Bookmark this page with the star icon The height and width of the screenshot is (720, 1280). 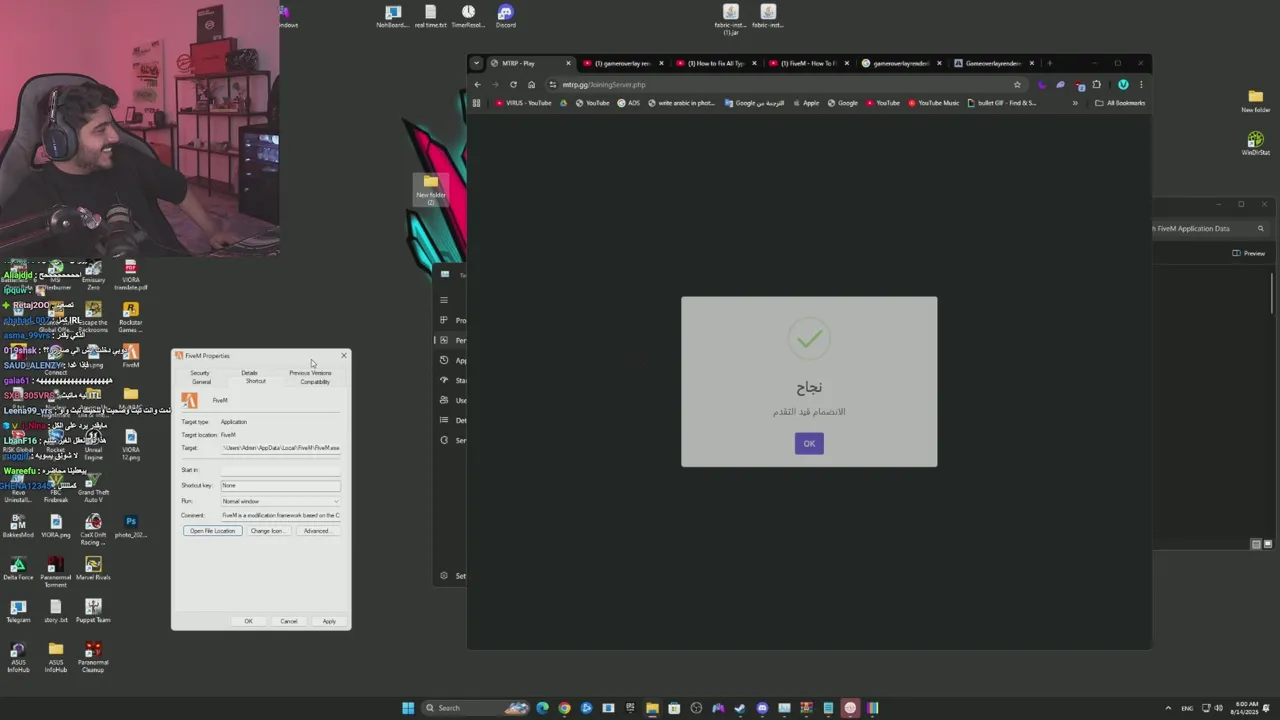(x=1017, y=85)
